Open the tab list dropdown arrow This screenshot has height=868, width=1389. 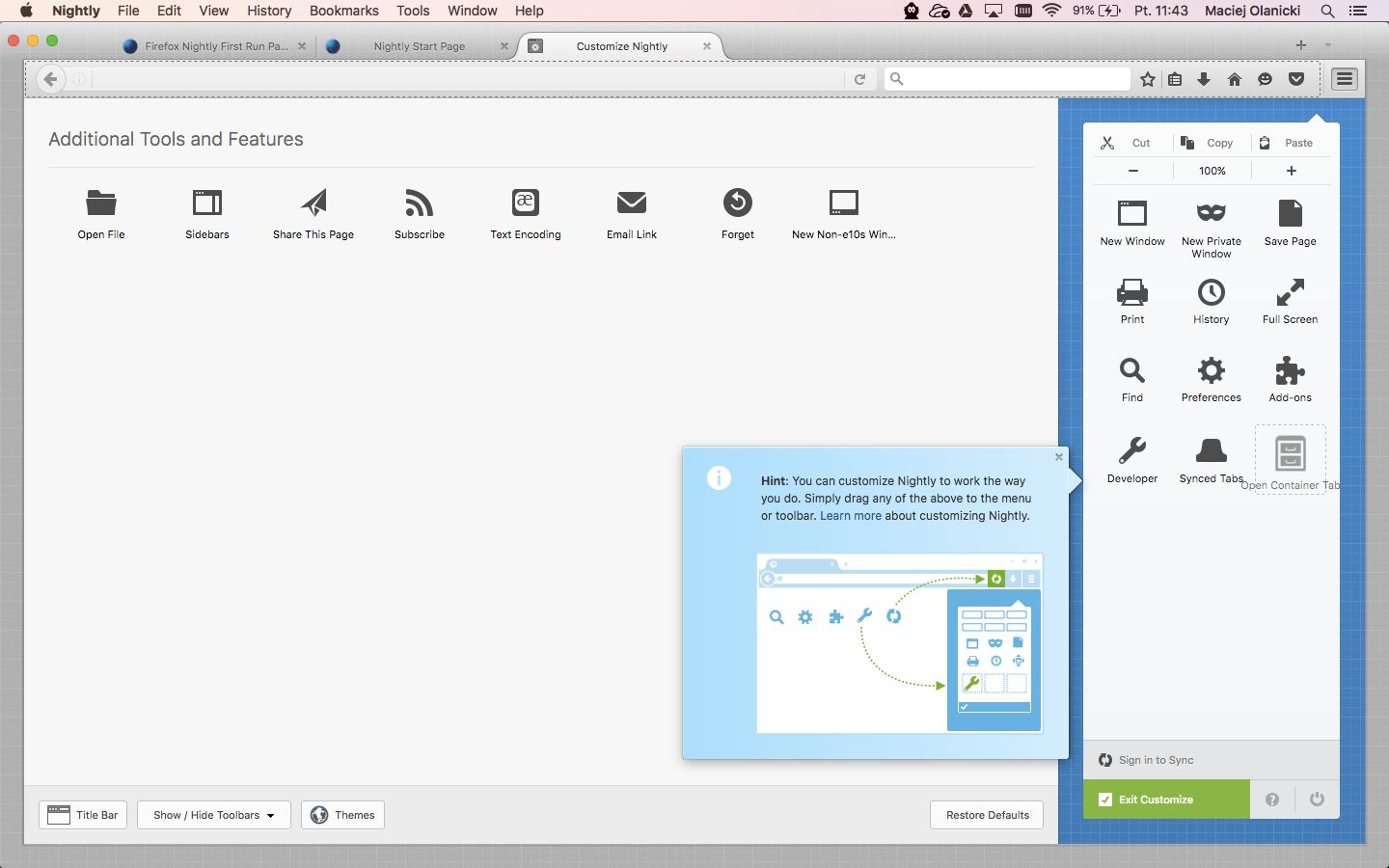pos(1328,45)
